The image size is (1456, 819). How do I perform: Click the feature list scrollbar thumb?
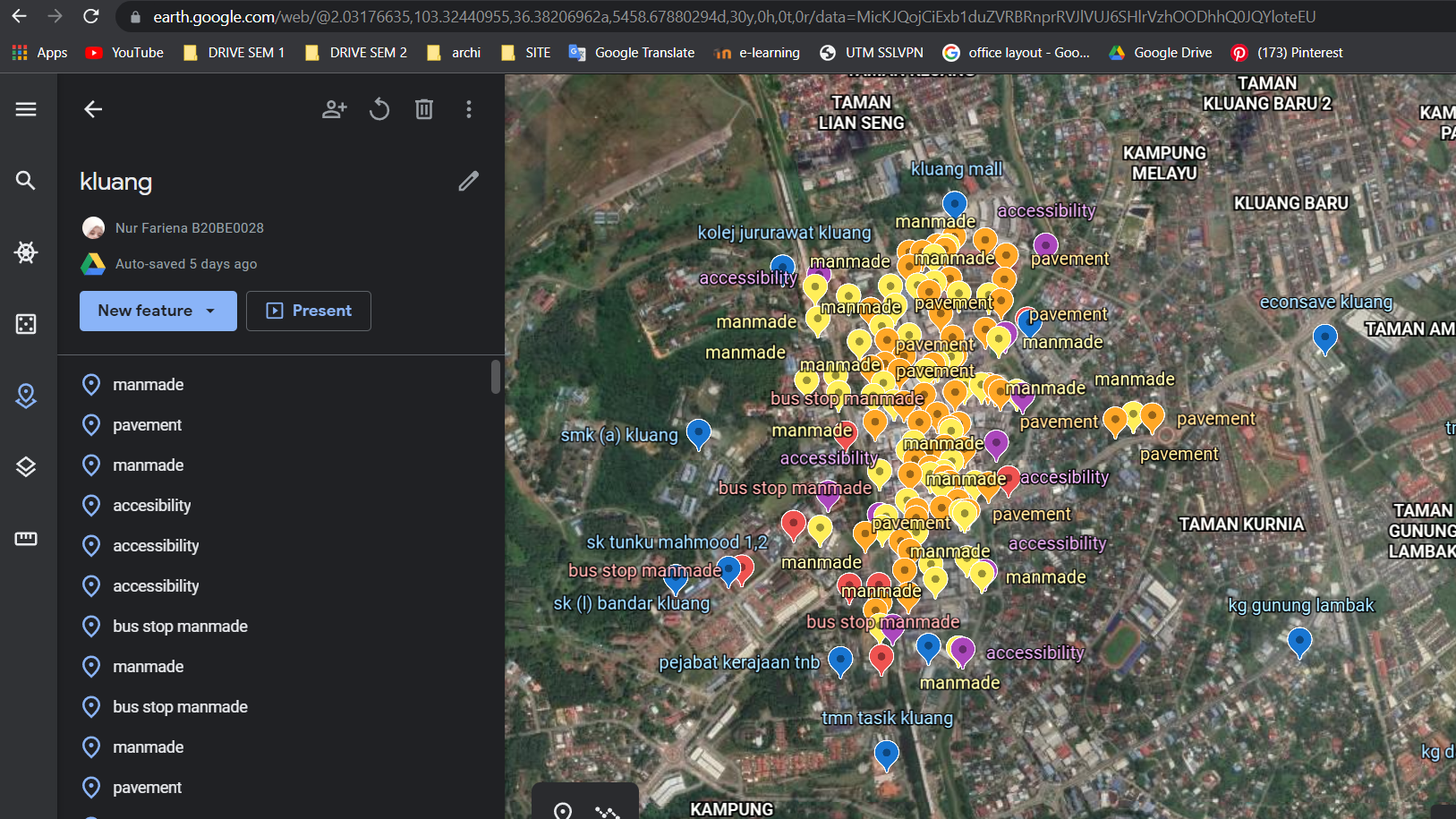pyautogui.click(x=496, y=377)
